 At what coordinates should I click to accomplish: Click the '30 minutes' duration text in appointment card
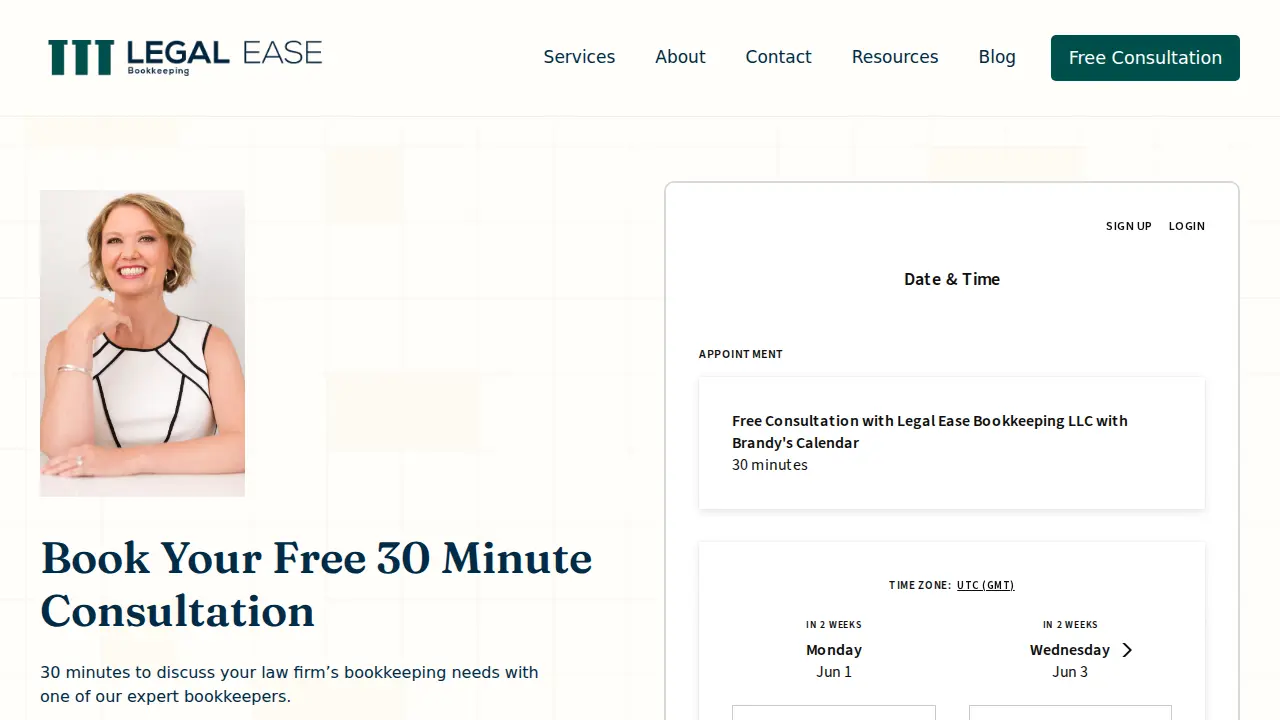[770, 465]
